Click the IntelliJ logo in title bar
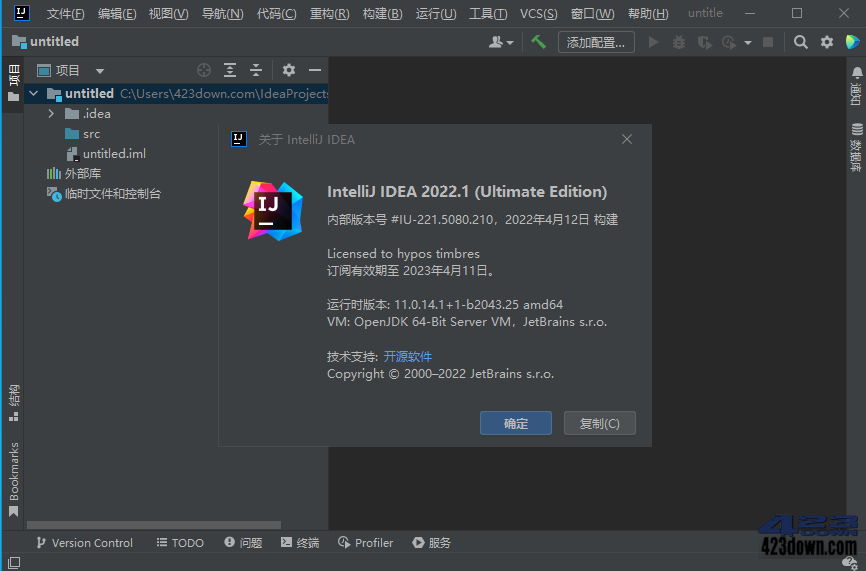 (x=22, y=13)
